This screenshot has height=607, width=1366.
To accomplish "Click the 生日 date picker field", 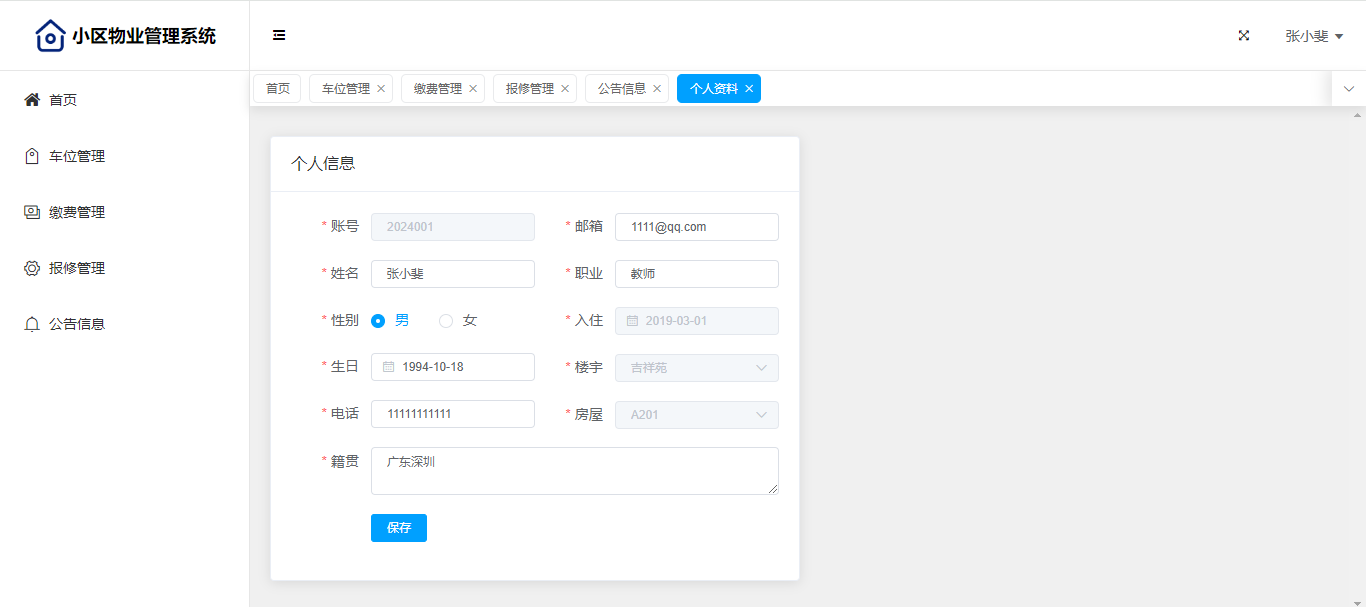I will 452,367.
